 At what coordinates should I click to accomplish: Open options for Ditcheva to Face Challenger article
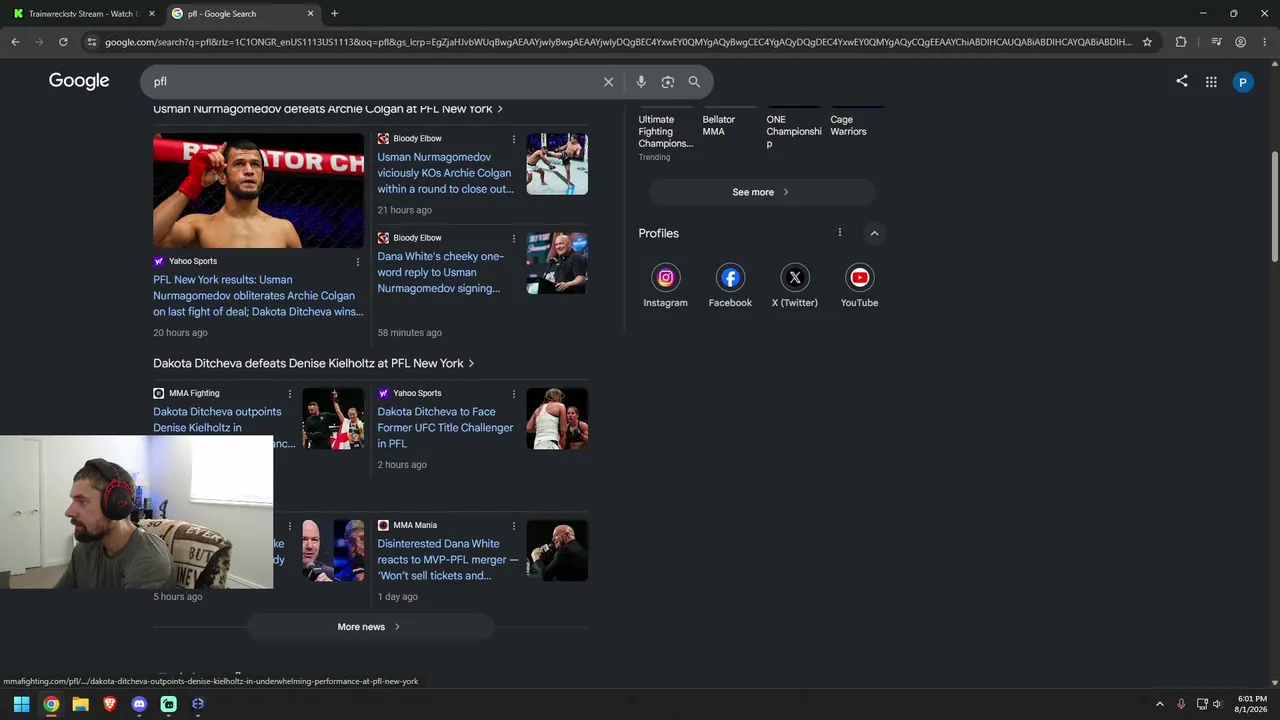click(x=514, y=394)
